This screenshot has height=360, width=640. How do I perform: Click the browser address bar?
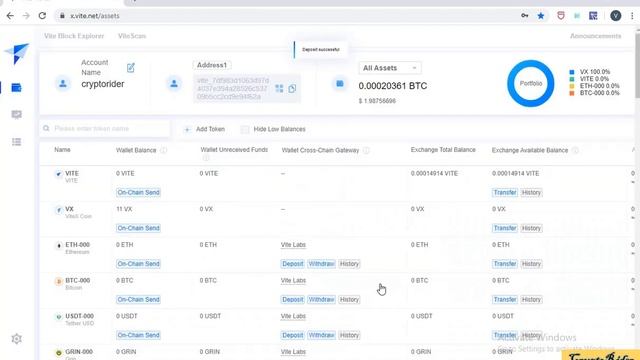[x=286, y=16]
